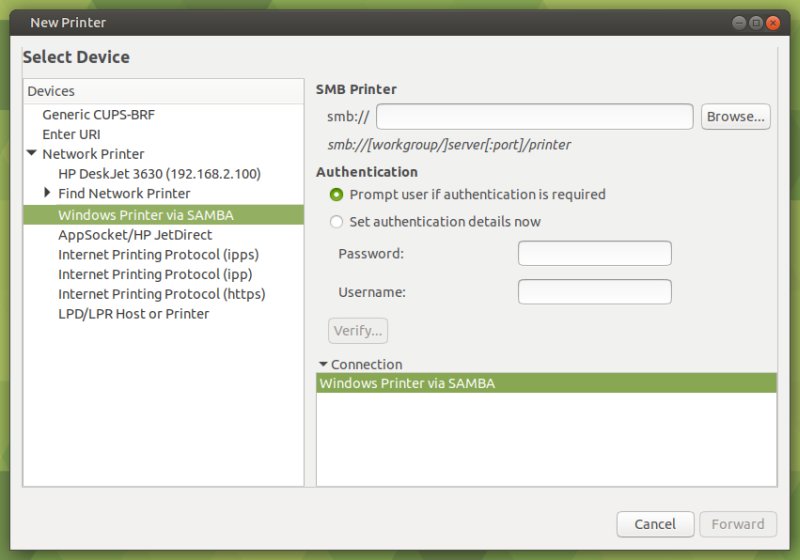
Task: Expand the Find Network Printer node
Action: click(47, 193)
